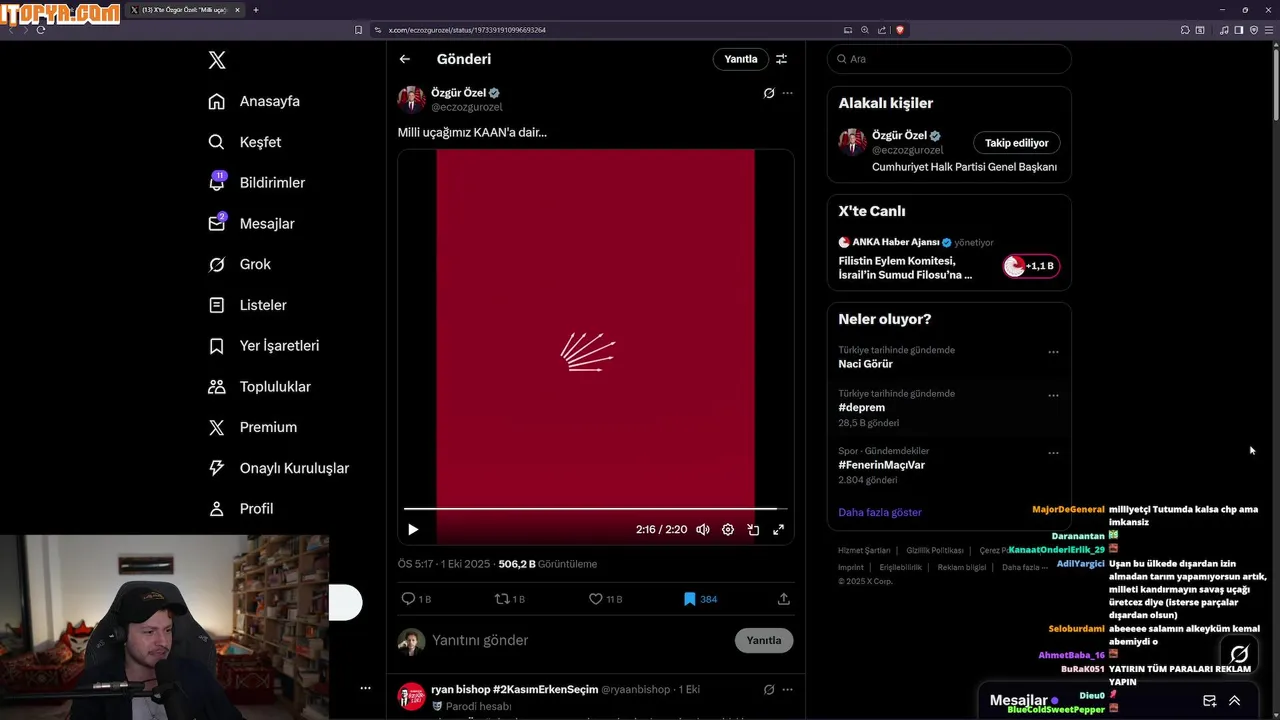Toggle Takip ediyor follow button
This screenshot has height=720, width=1280.
tap(1017, 143)
